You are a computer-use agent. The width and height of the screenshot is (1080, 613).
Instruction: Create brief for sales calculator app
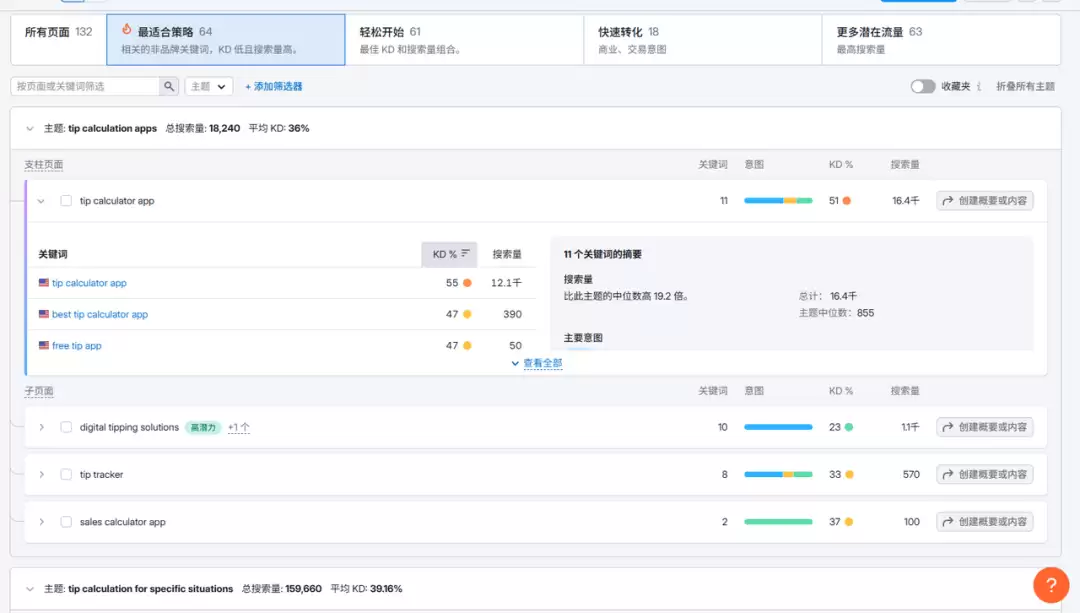[x=984, y=522]
